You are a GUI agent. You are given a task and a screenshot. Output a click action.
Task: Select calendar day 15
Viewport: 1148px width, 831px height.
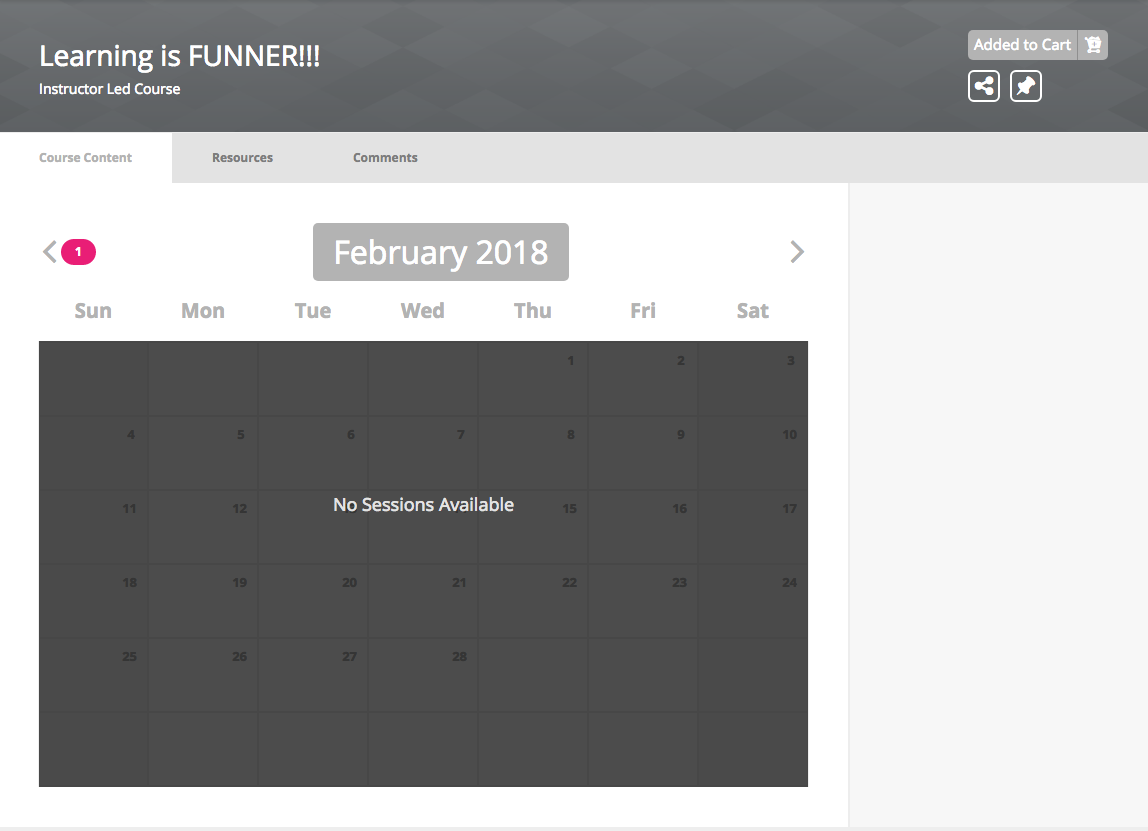coord(533,526)
